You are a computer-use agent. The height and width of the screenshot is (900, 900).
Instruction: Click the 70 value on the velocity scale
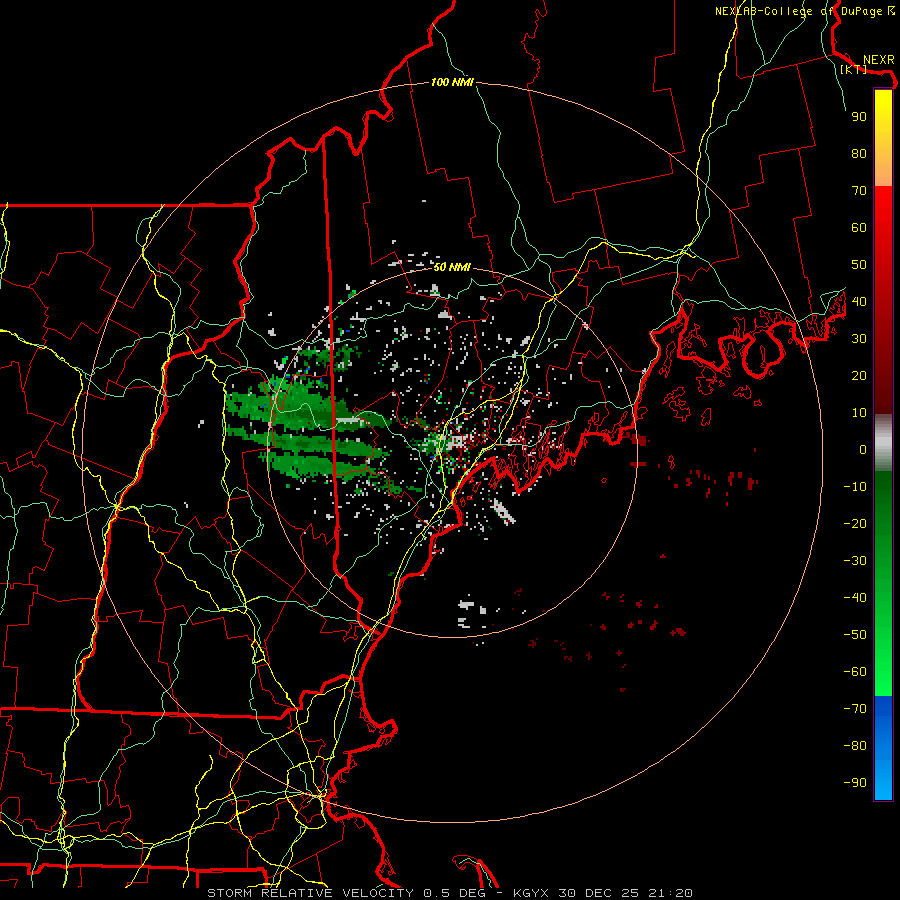(x=859, y=191)
